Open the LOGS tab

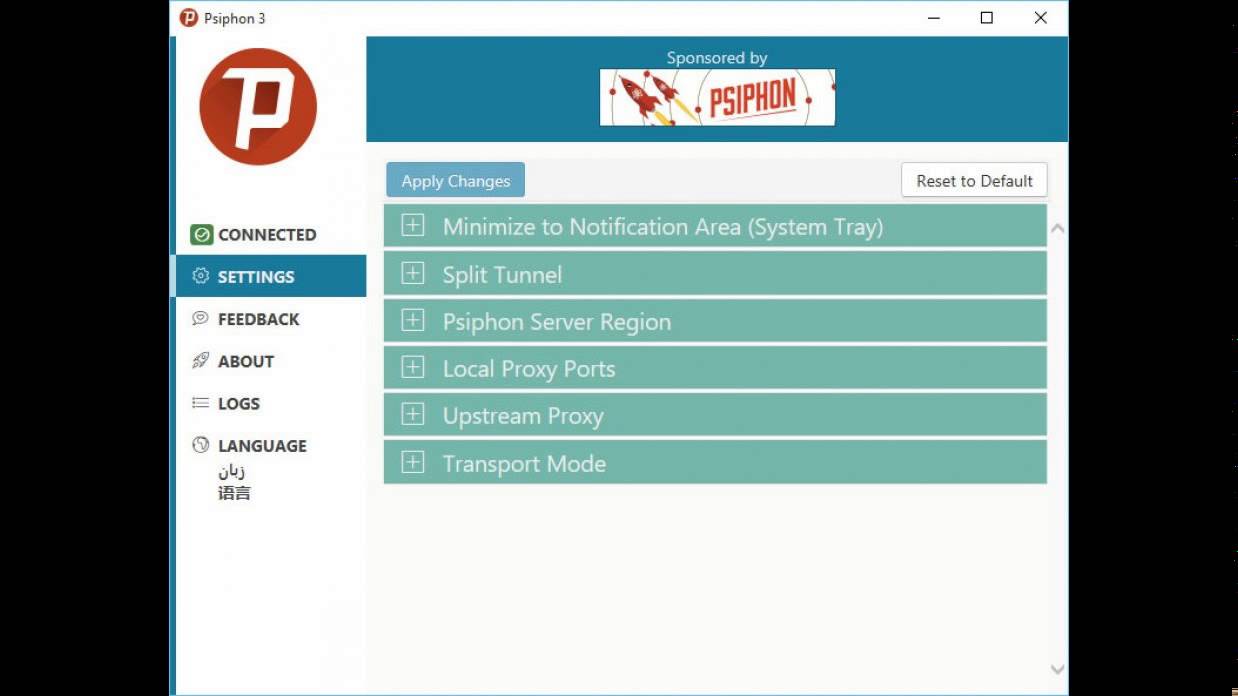pos(271,403)
